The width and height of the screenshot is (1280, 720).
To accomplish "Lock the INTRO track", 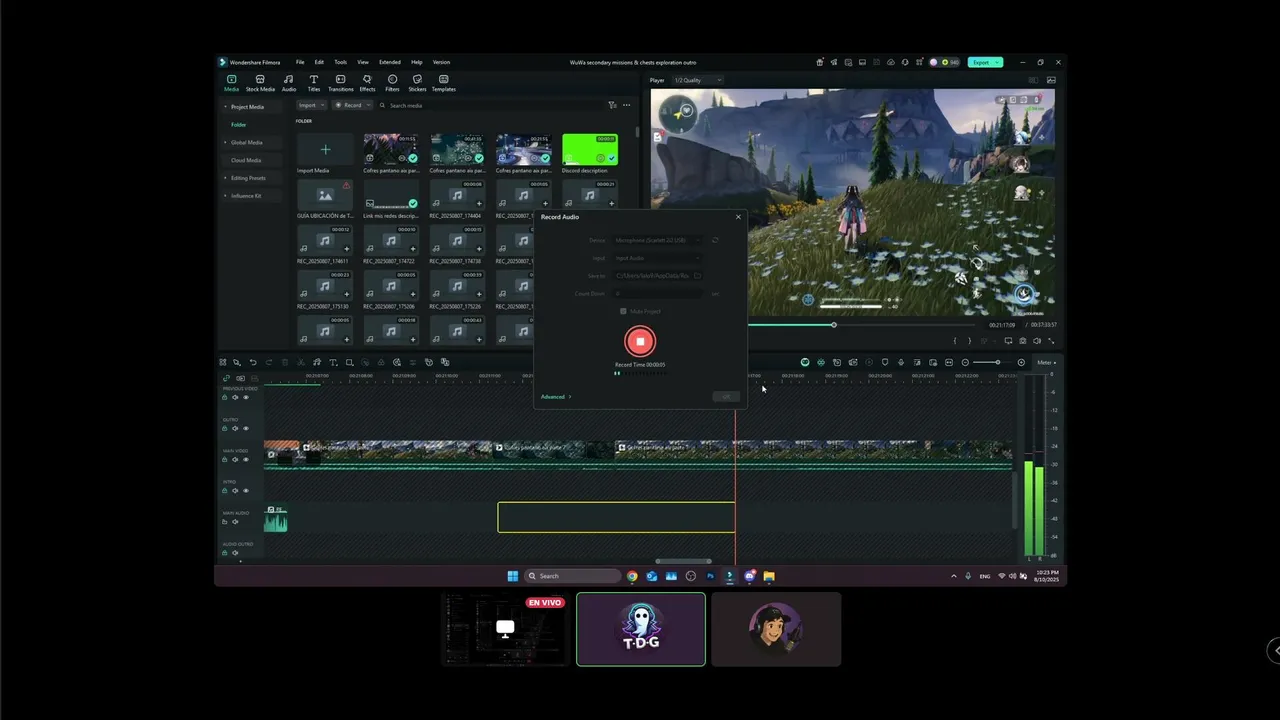I will (x=225, y=490).
